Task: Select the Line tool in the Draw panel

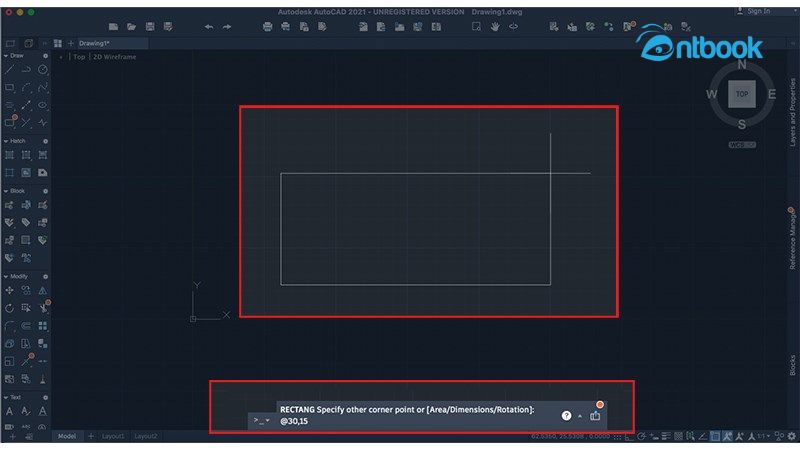Action: coord(9,69)
